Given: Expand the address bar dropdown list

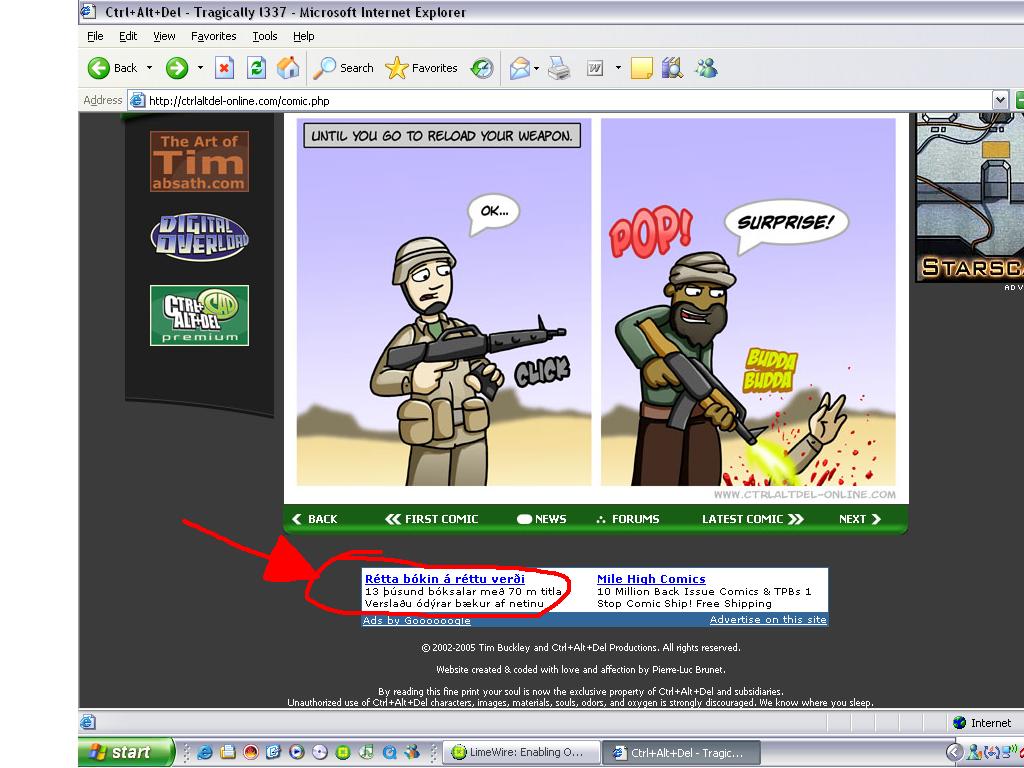Looking at the screenshot, I should click(x=1000, y=101).
